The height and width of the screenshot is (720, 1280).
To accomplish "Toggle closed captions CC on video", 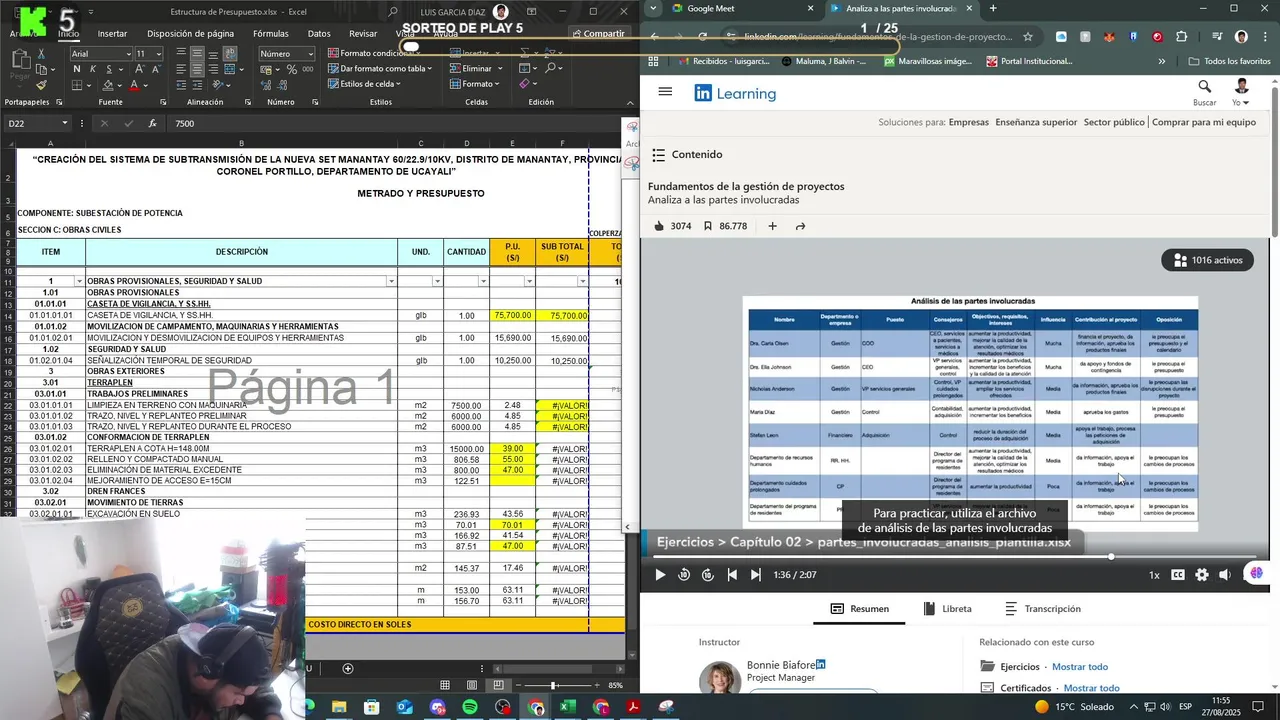I will pyautogui.click(x=1178, y=575).
